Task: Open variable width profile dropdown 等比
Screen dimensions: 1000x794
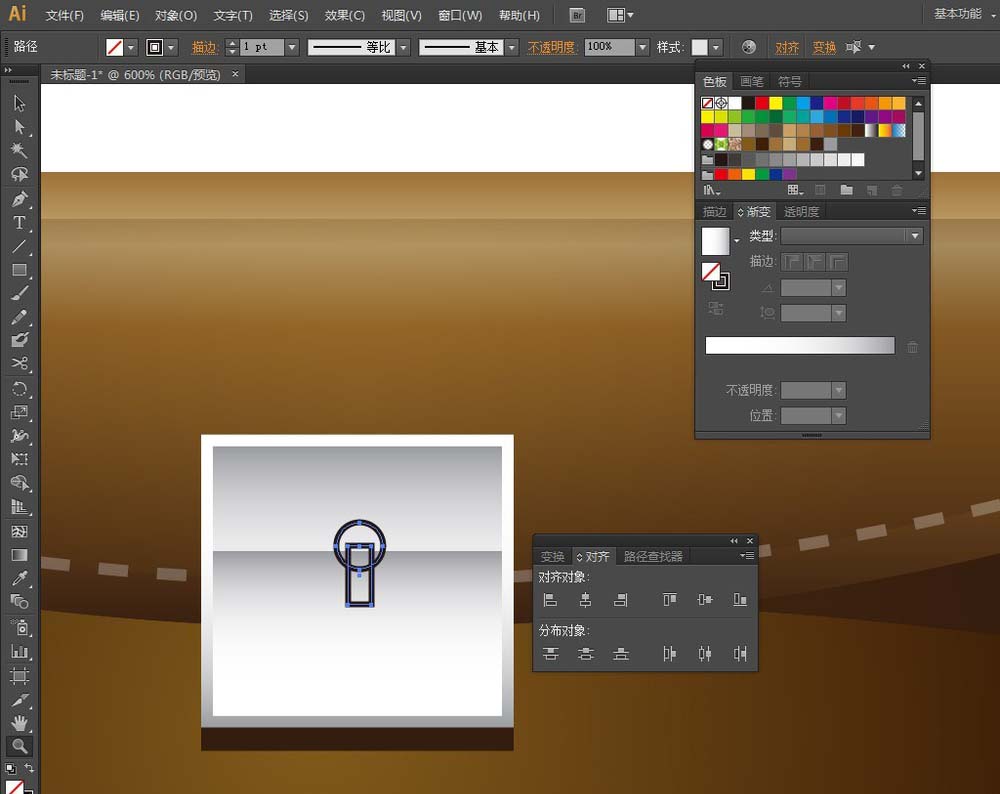Action: pyautogui.click(x=403, y=47)
